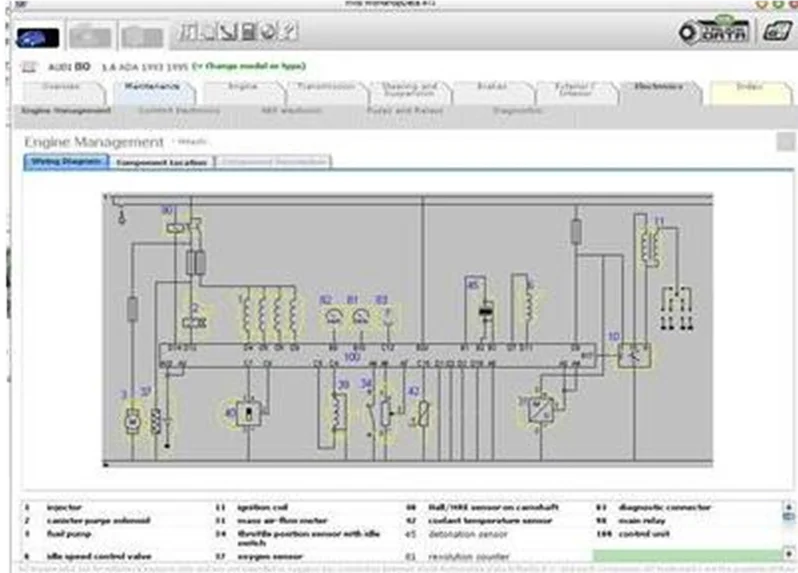This screenshot has height=573, width=798.
Task: Click component 3 fuel pump in diagram
Action: click(x=132, y=421)
